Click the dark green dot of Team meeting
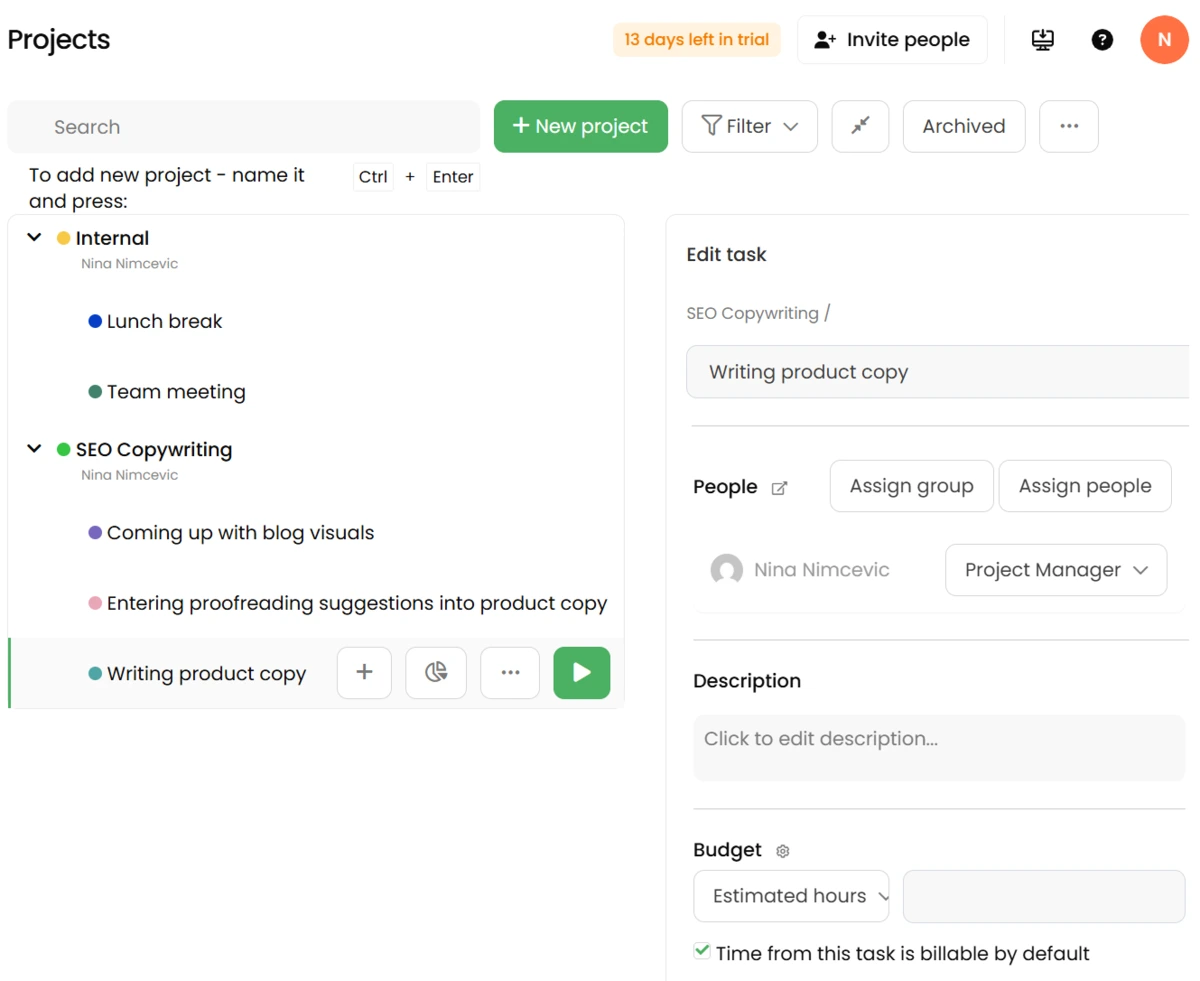Image resolution: width=1200 pixels, height=981 pixels. 95,392
